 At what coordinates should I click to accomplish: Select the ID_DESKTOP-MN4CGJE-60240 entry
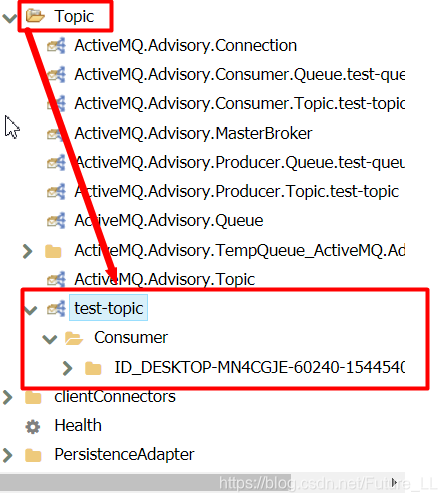(260, 368)
